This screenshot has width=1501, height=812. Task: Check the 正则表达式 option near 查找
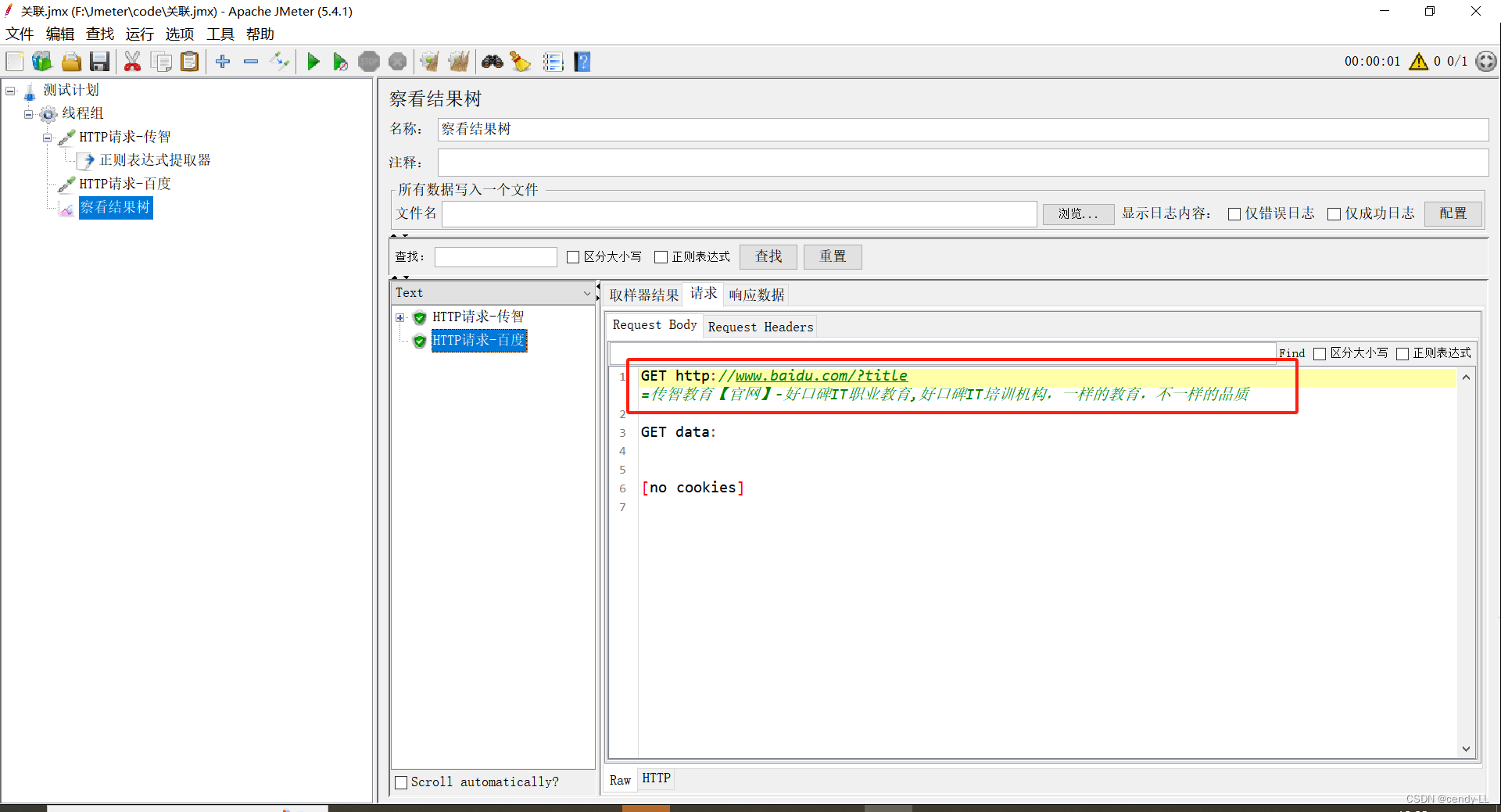pos(662,256)
